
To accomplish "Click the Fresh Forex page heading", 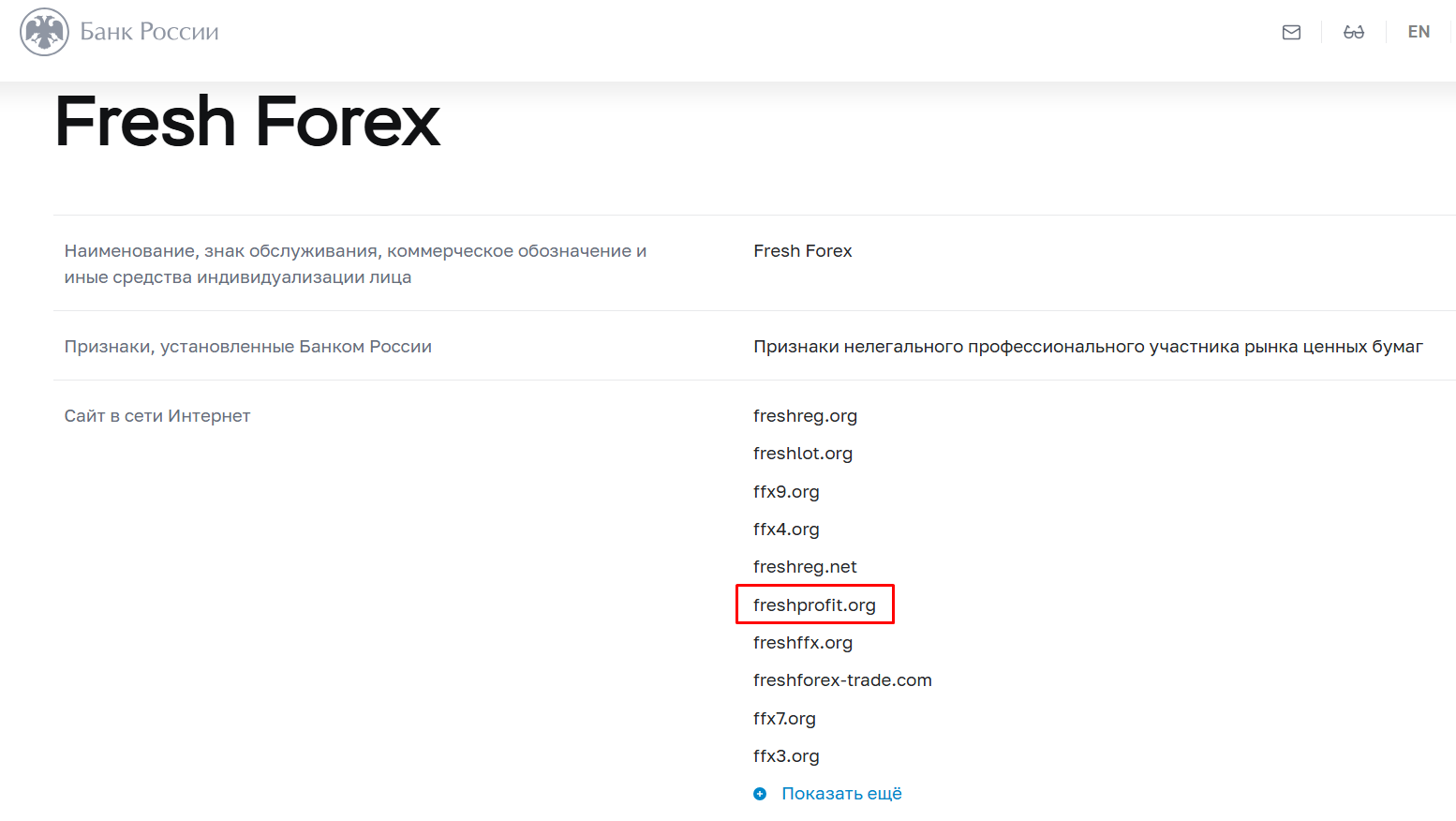I will (247, 122).
